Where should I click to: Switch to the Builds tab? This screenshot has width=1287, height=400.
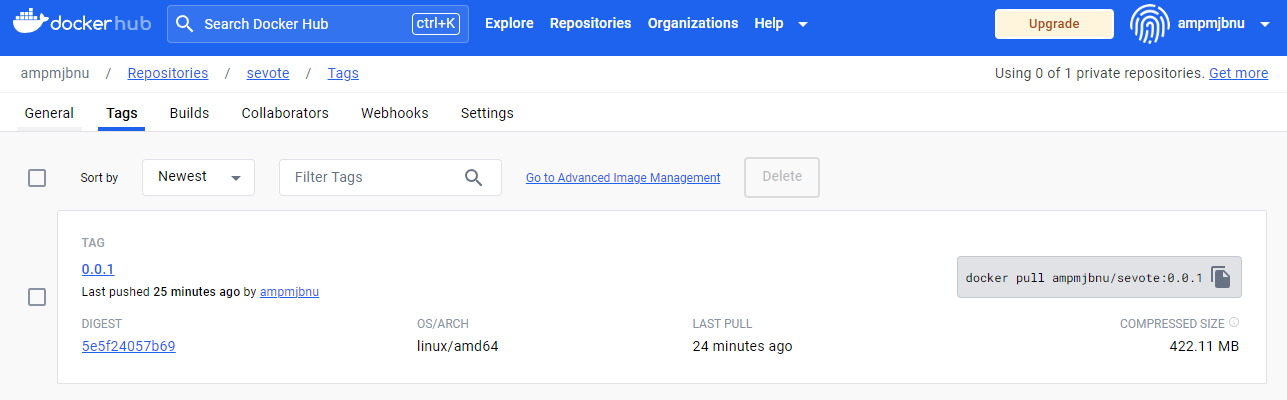pyautogui.click(x=189, y=113)
